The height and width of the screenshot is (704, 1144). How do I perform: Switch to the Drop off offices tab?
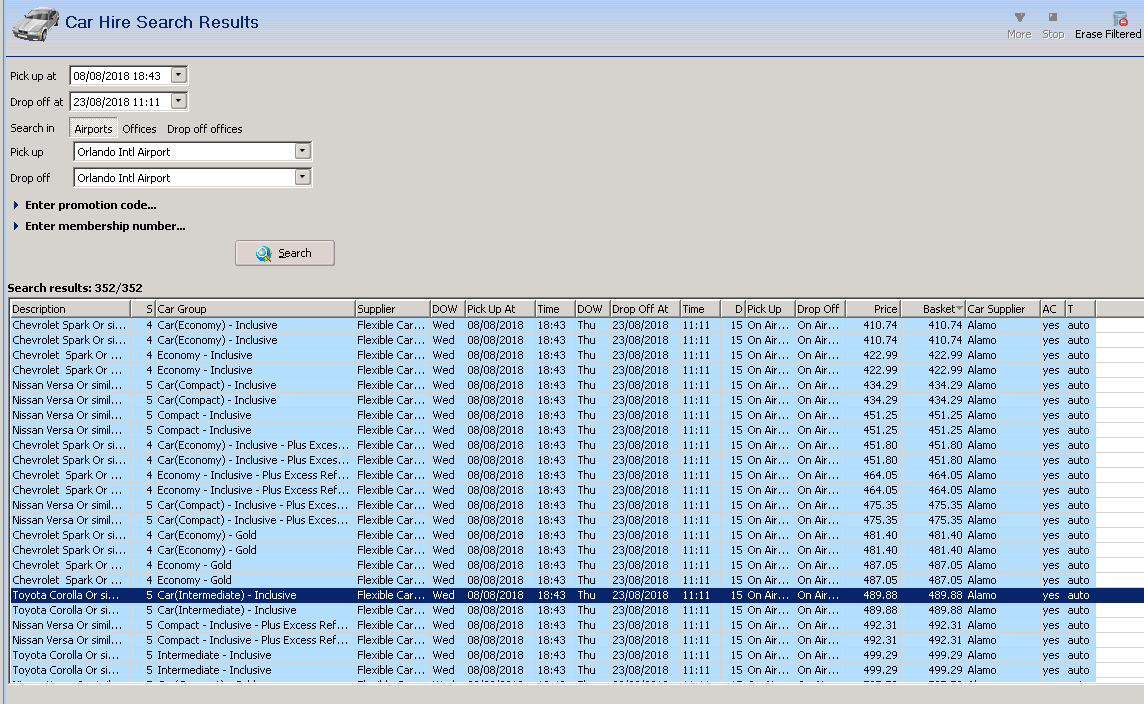tap(204, 128)
